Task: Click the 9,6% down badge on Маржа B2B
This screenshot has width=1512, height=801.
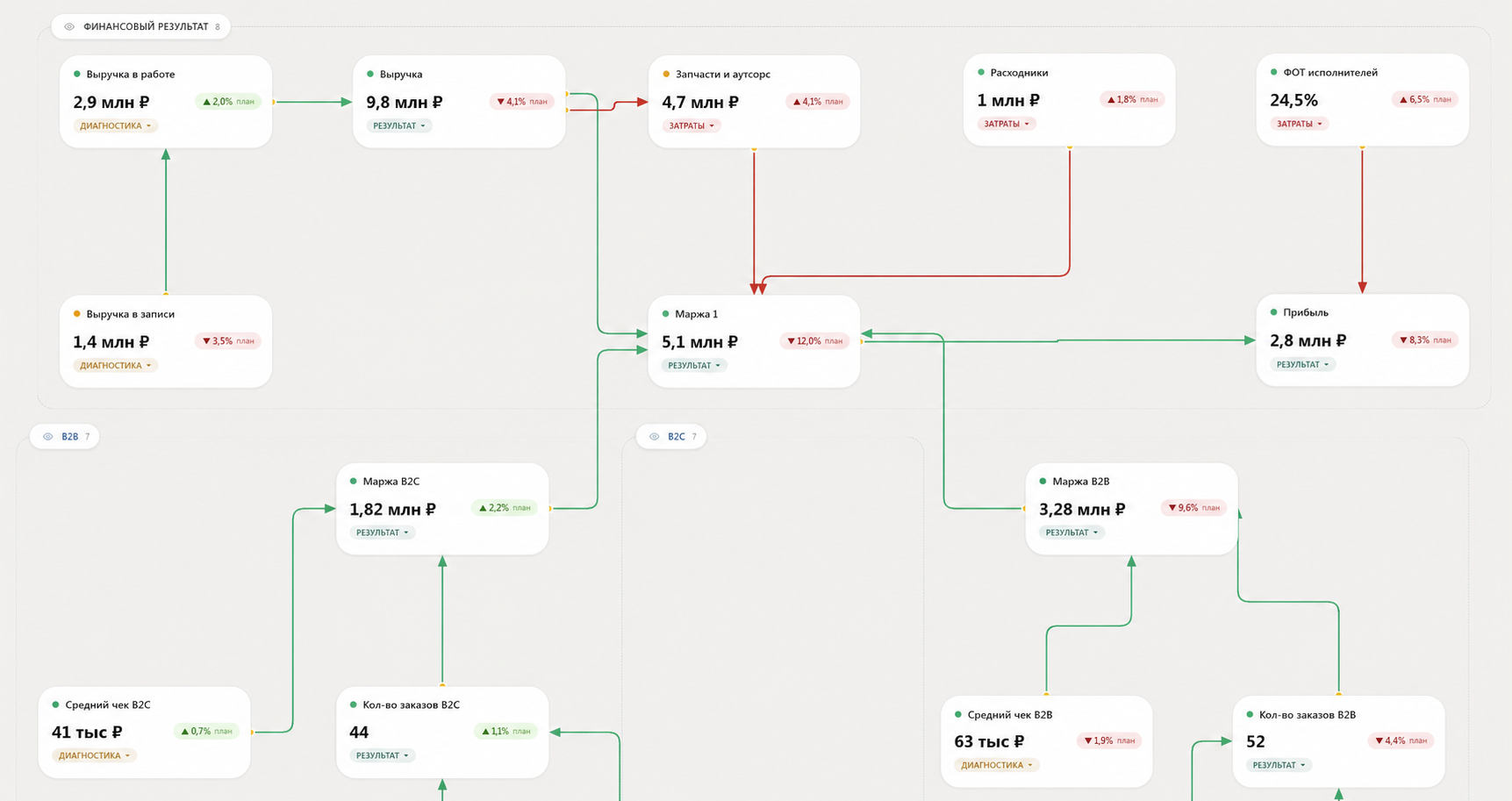Action: [x=1193, y=508]
